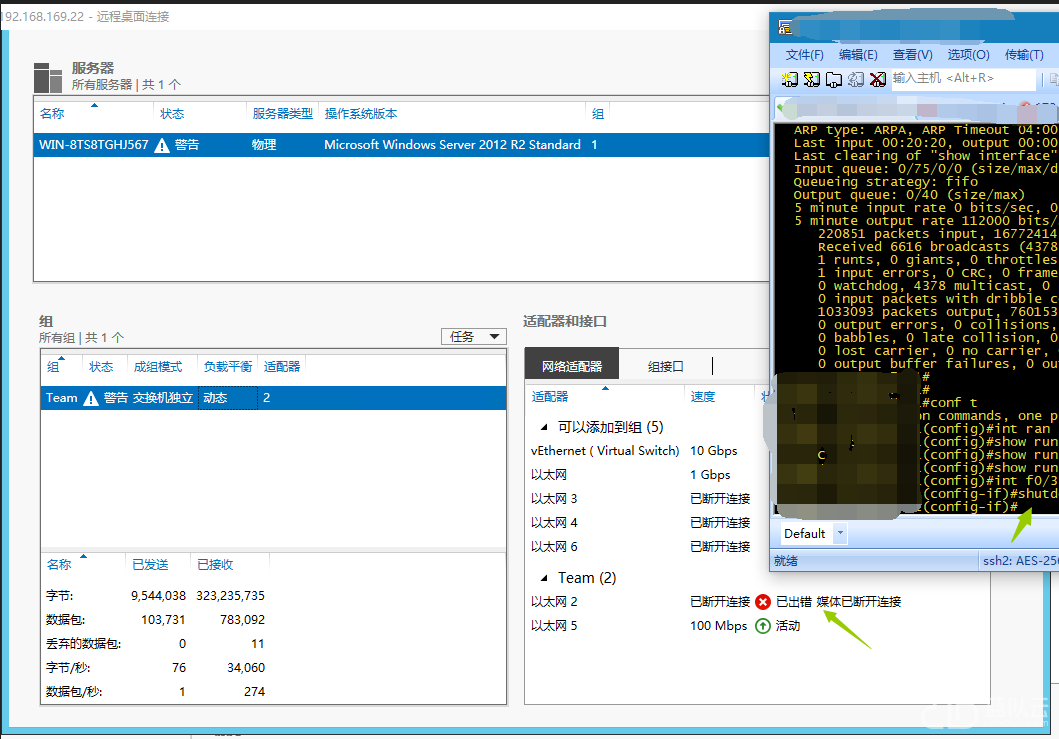
Task: Click the 丢弃的数据包 row label
Action: [83, 644]
